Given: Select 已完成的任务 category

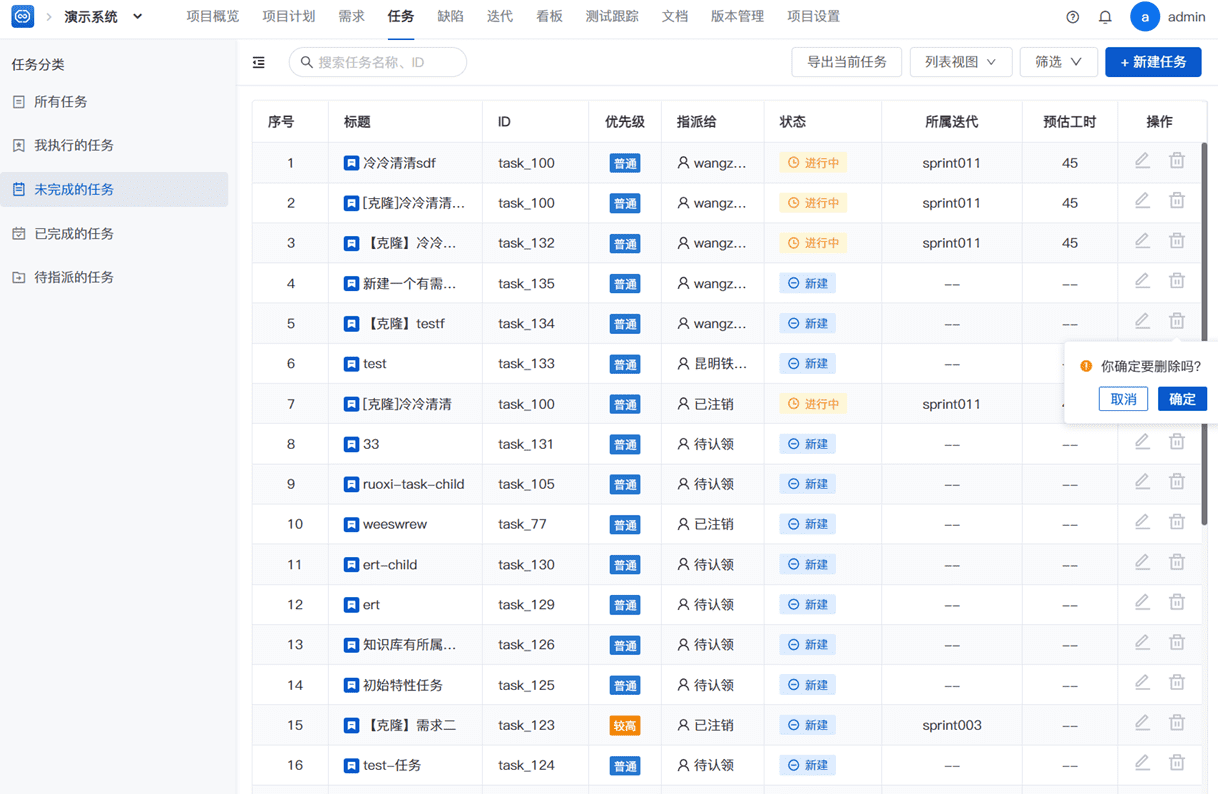Looking at the screenshot, I should tap(114, 233).
